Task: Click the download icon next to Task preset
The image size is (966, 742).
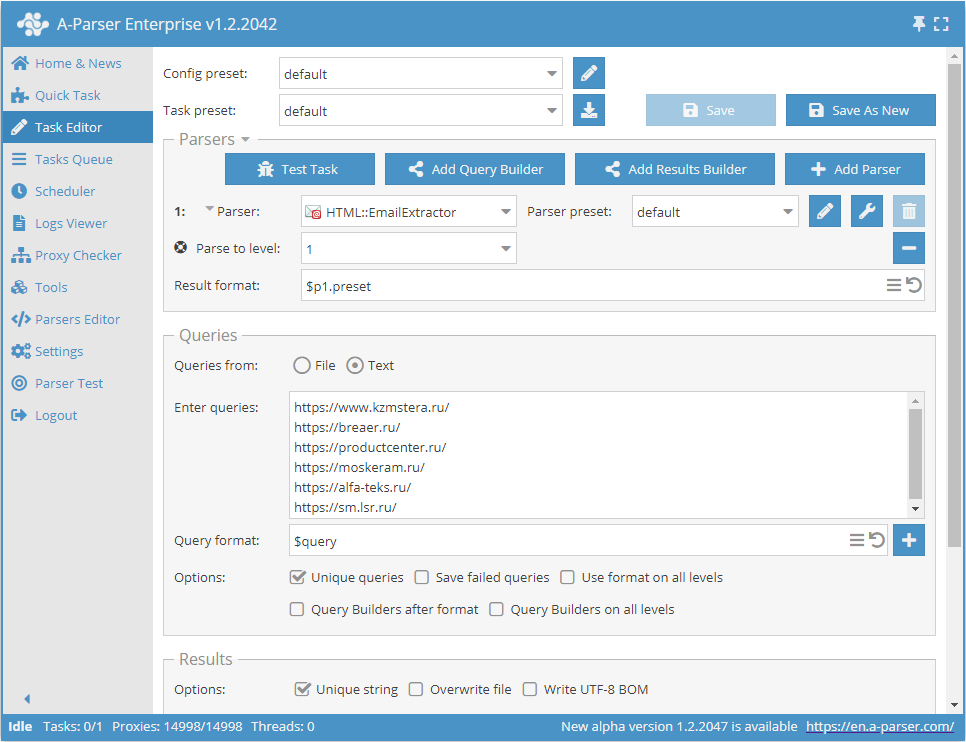Action: tap(589, 111)
